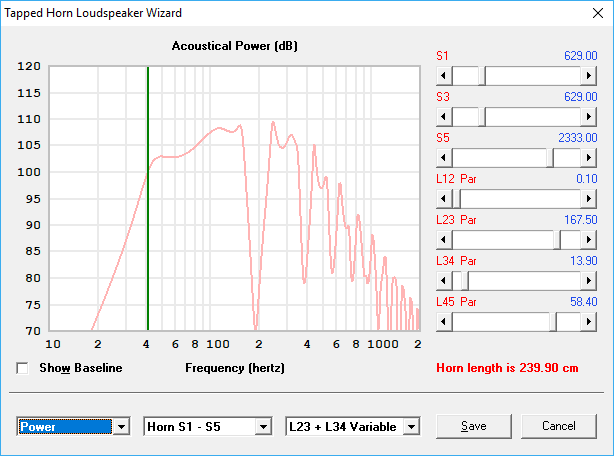Increase L12 Par with right arrow
614x456 pixels.
click(x=589, y=199)
